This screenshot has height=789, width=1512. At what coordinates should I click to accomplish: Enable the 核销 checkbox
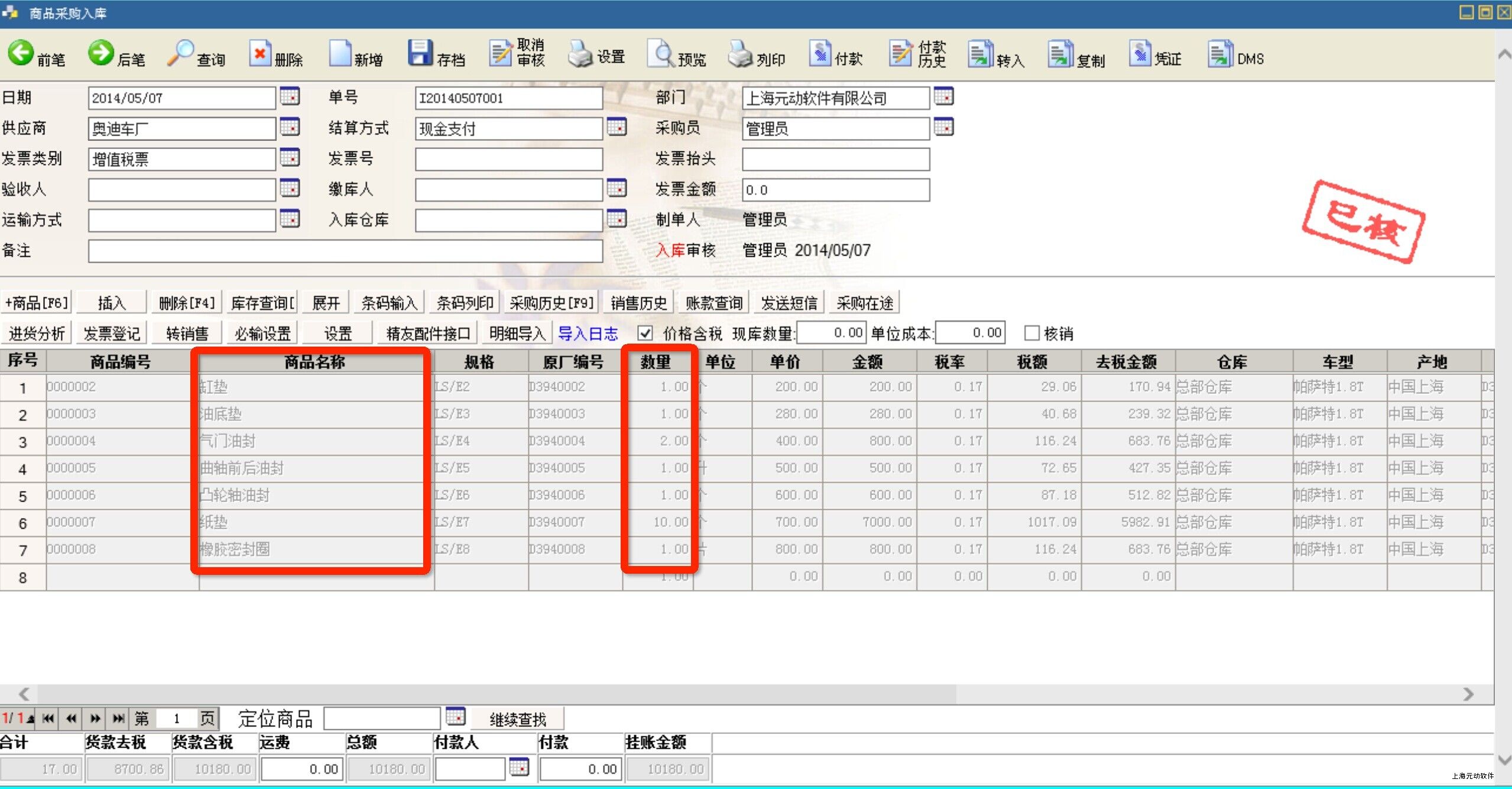pyautogui.click(x=1031, y=333)
